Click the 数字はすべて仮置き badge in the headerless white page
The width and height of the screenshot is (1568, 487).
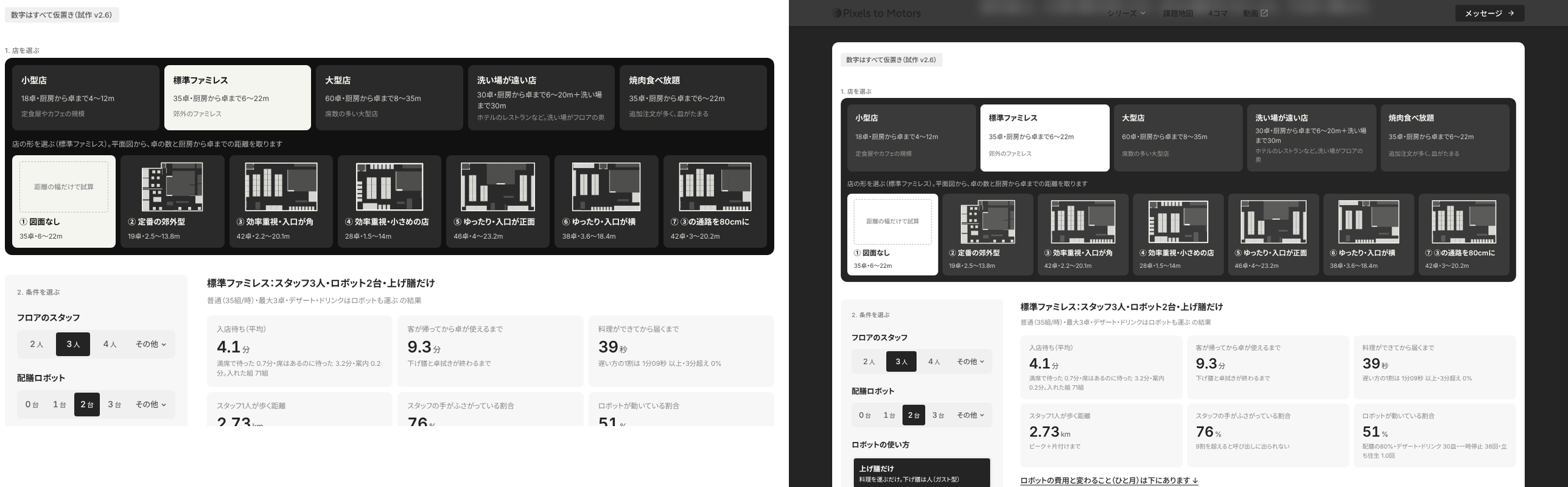click(x=61, y=15)
